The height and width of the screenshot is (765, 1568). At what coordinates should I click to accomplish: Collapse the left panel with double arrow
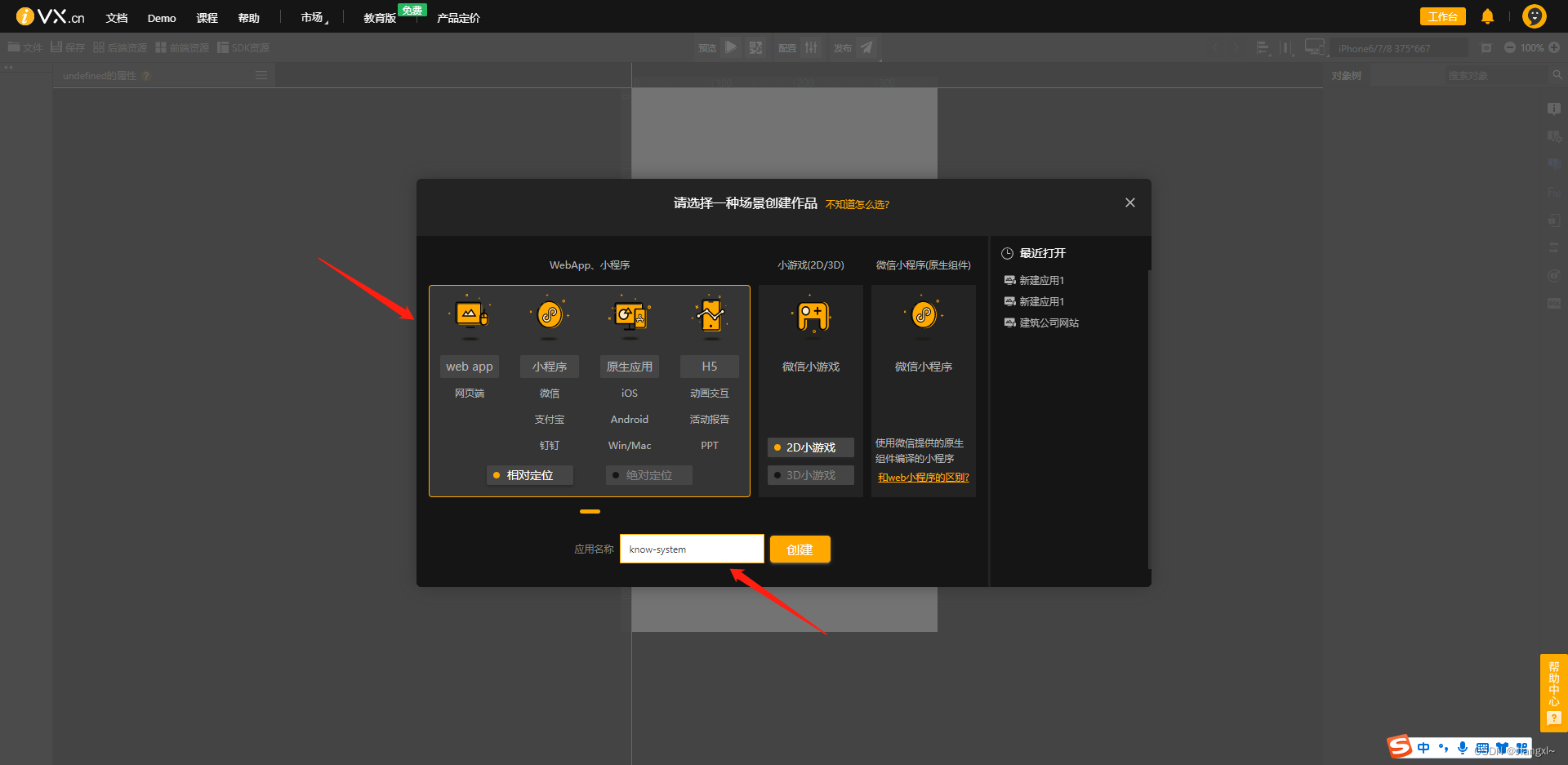click(x=9, y=68)
